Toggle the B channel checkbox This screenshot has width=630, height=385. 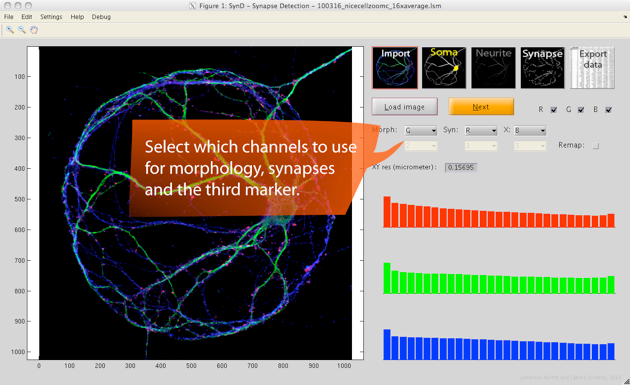point(609,110)
